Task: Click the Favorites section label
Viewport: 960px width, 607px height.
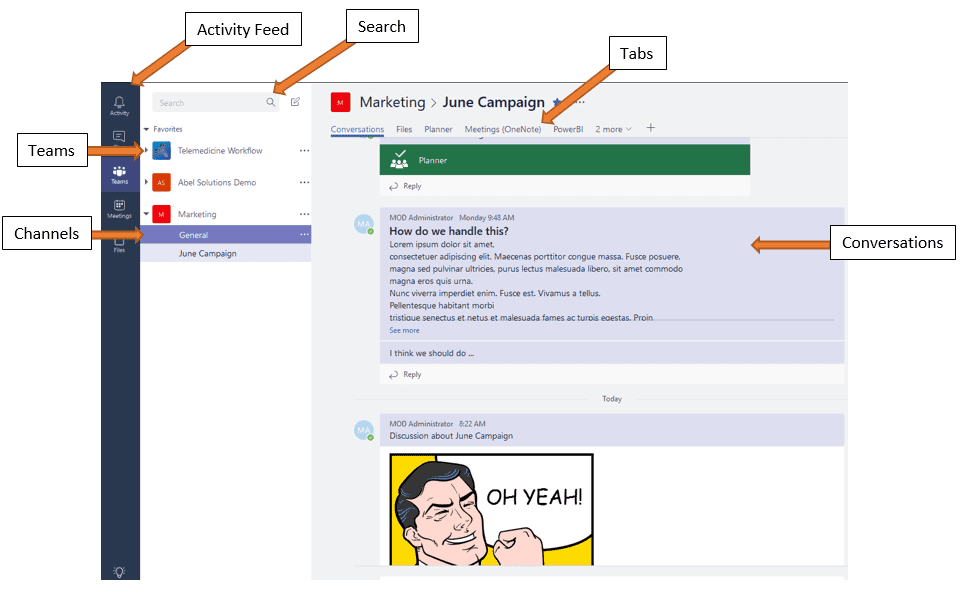Action: [168, 129]
